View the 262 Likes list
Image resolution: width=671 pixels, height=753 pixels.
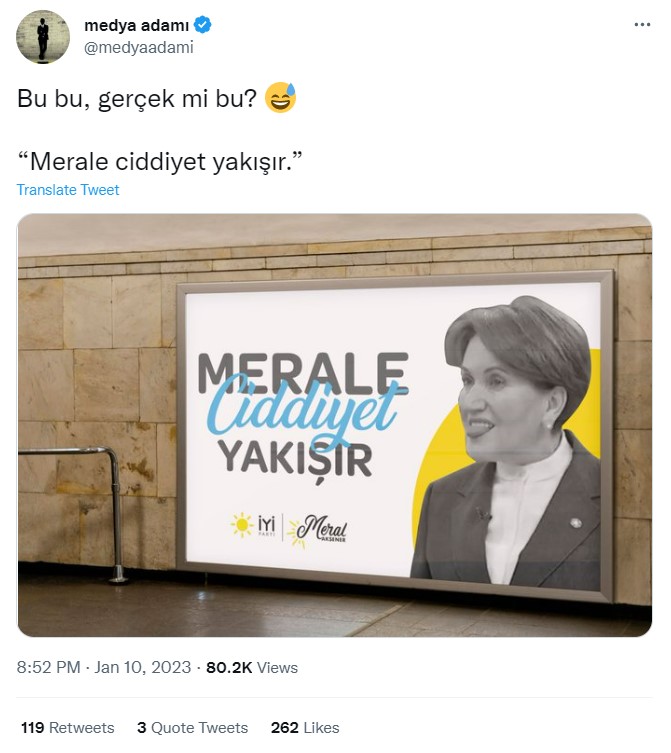pos(305,728)
